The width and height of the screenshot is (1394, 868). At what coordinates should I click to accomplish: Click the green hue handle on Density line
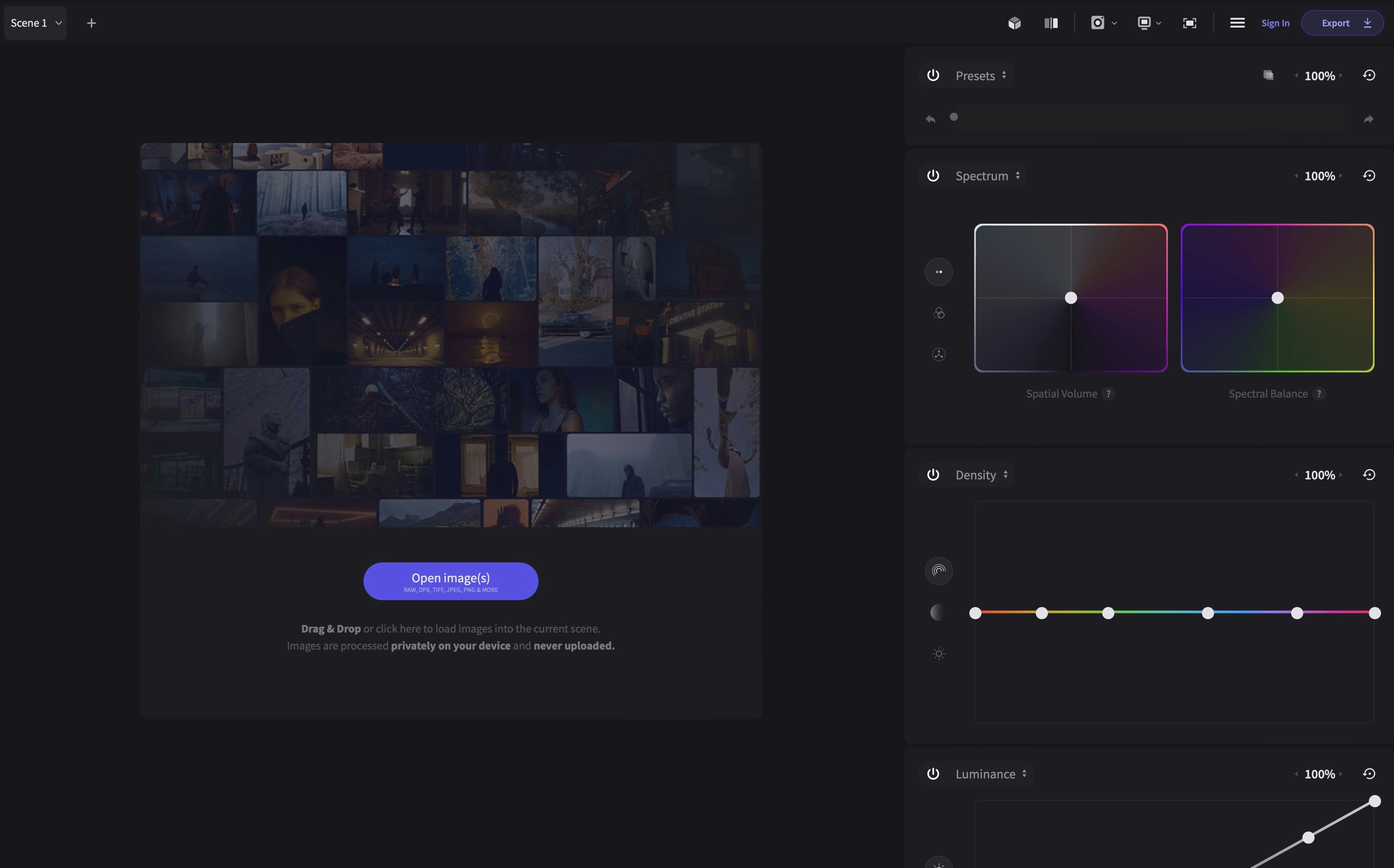pyautogui.click(x=1108, y=613)
